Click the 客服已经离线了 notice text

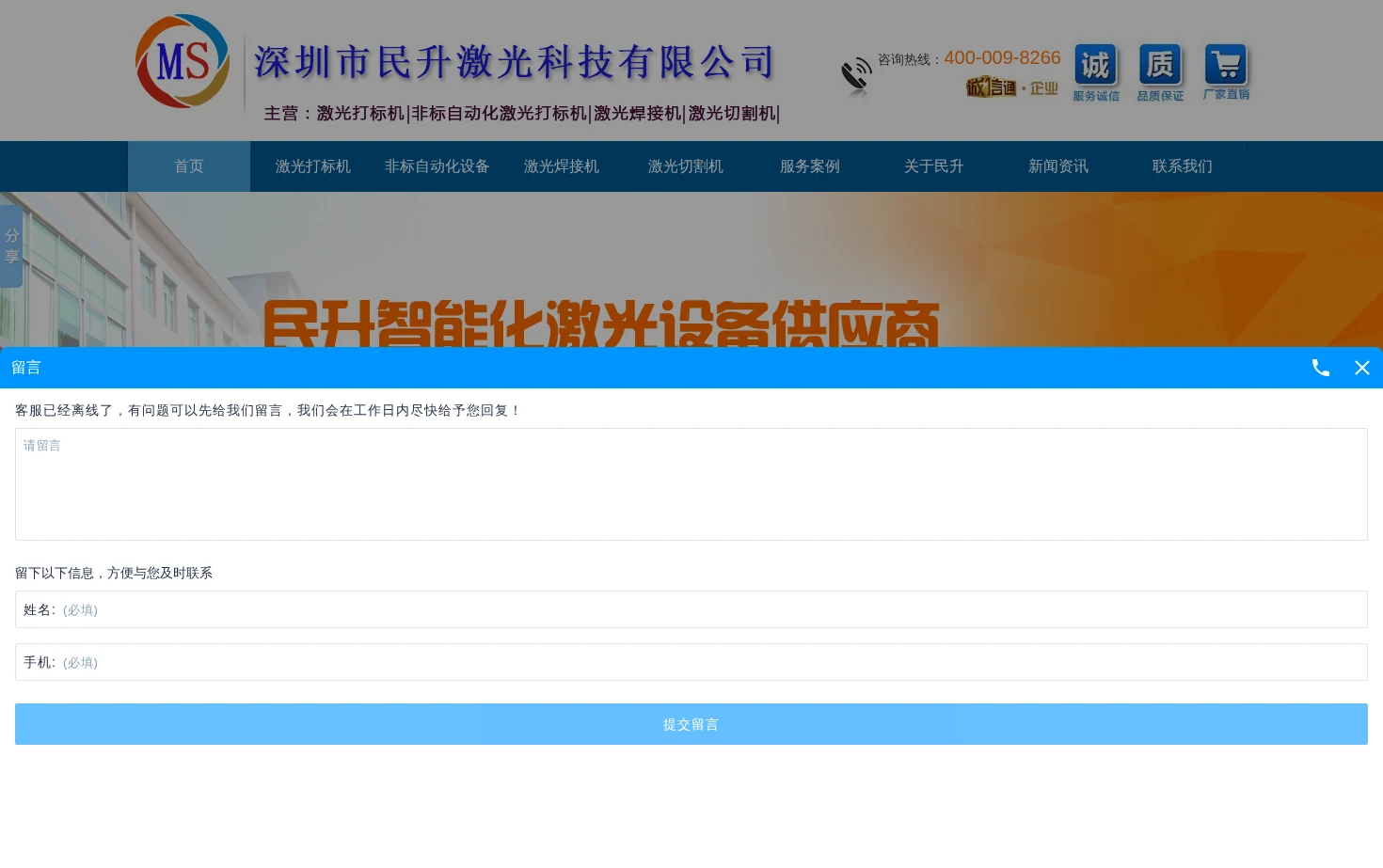[268, 410]
